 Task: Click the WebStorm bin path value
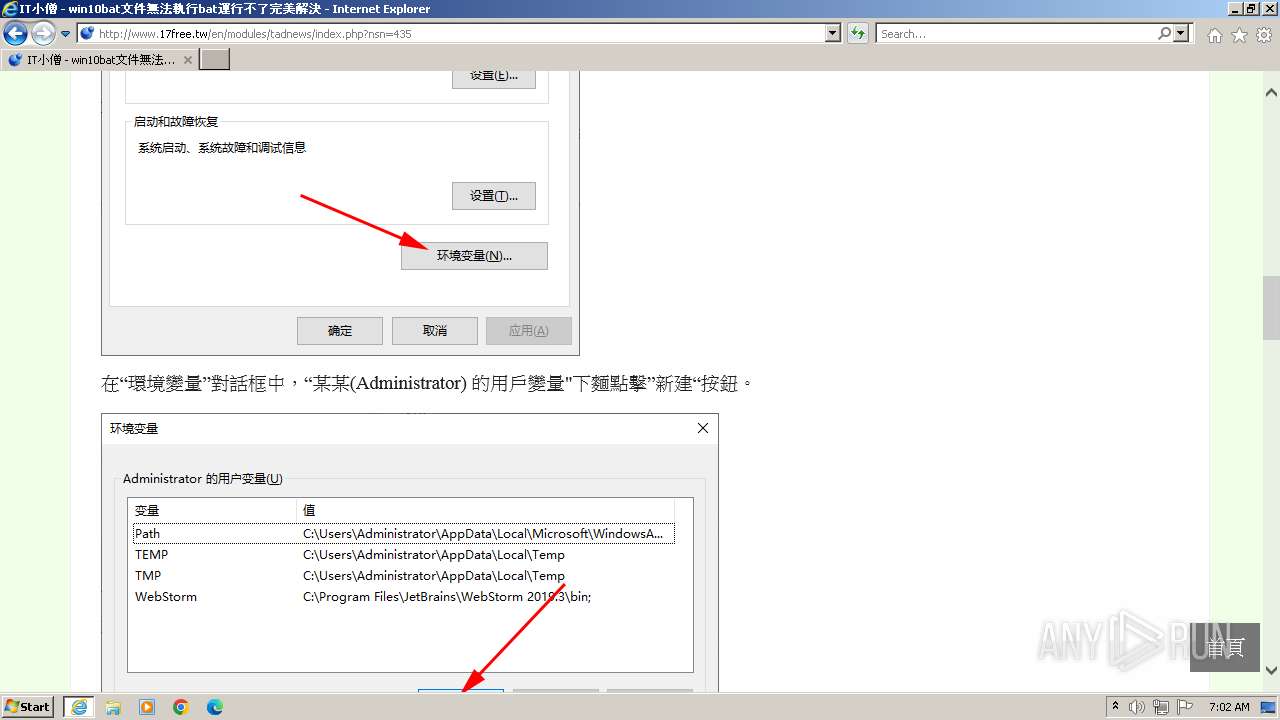coord(447,597)
